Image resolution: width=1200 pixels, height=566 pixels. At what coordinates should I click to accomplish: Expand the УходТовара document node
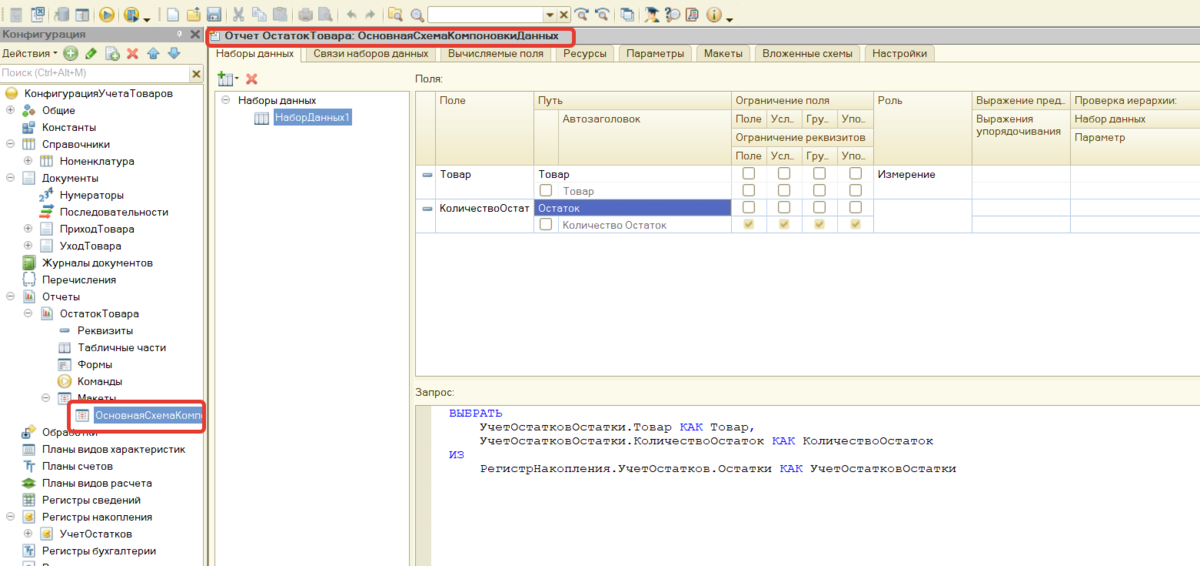pyautogui.click(x=29, y=246)
